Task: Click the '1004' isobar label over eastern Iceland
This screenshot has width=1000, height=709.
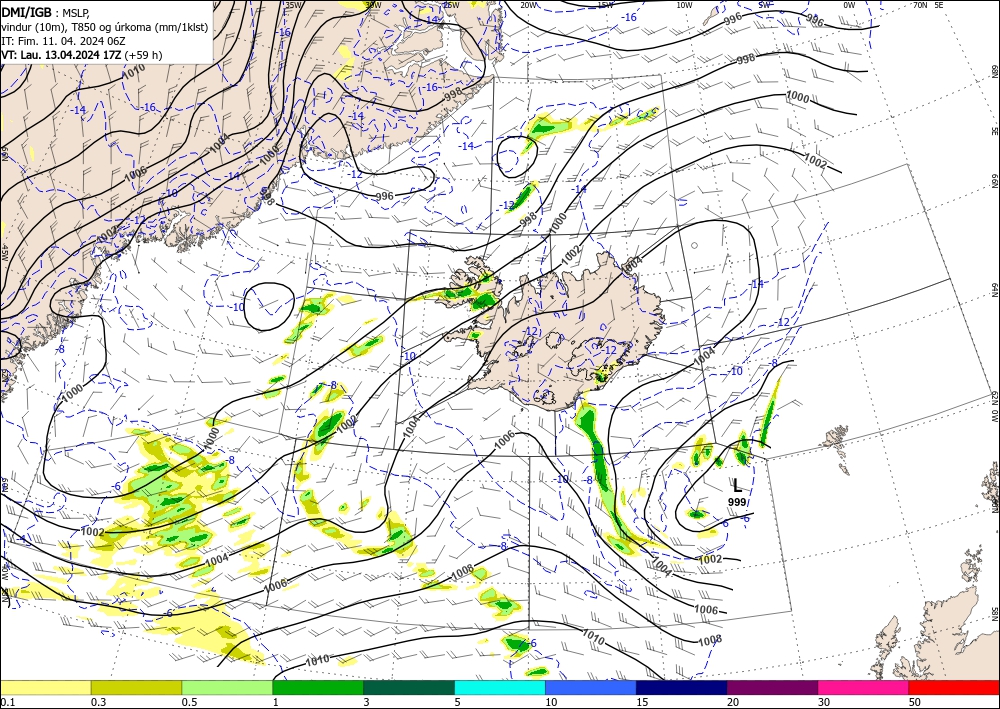Action: [x=632, y=265]
